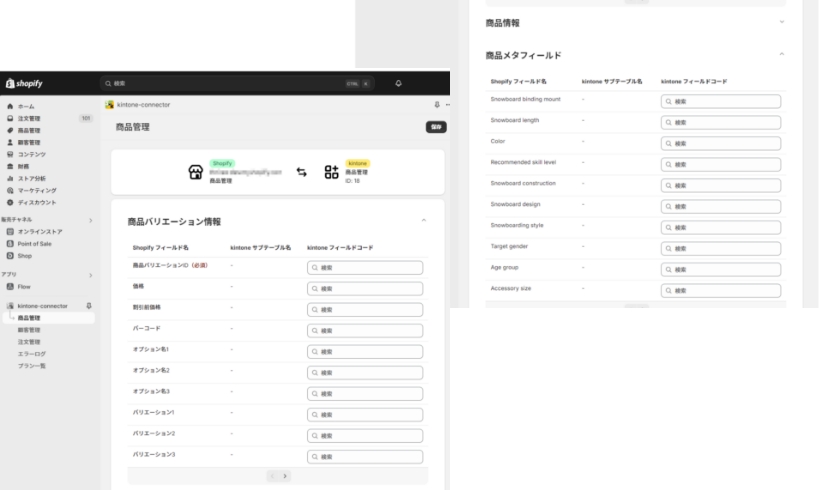Expand the アプリ section chevron in sidebar
The image size is (820, 490).
pos(89,273)
